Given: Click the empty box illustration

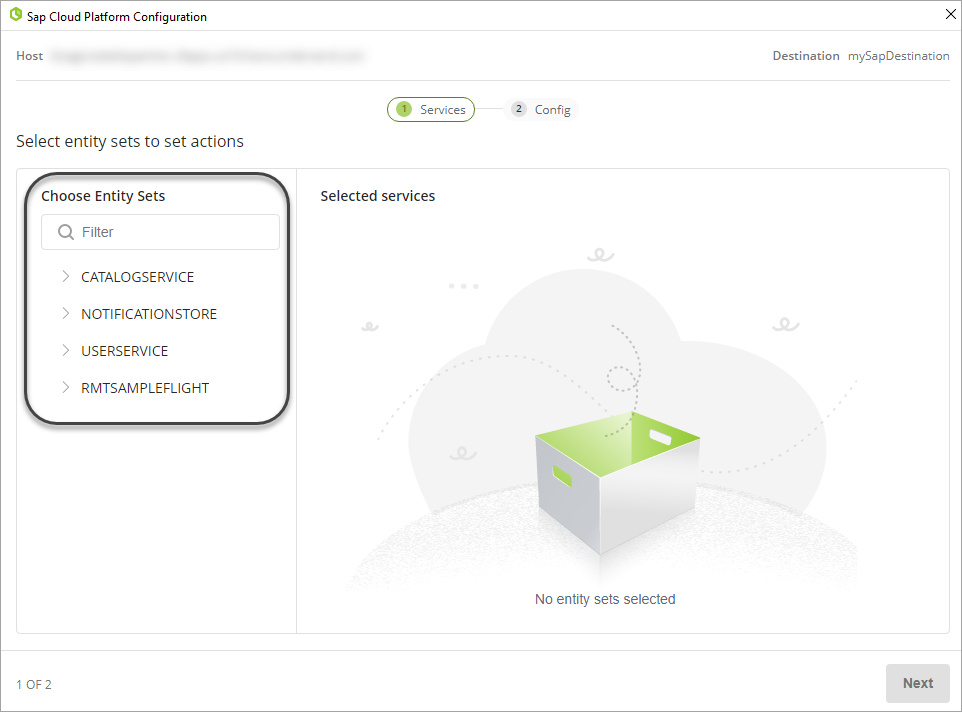Looking at the screenshot, I should tap(617, 482).
